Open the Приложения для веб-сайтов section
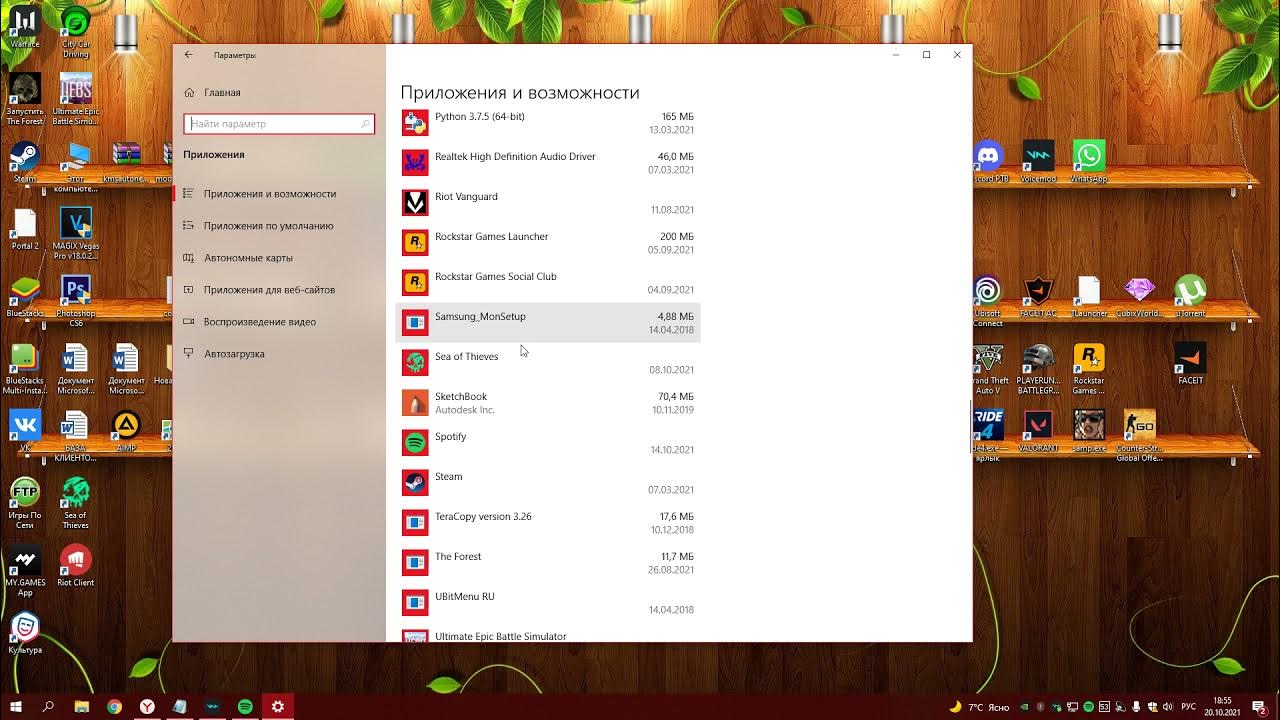 point(279,290)
